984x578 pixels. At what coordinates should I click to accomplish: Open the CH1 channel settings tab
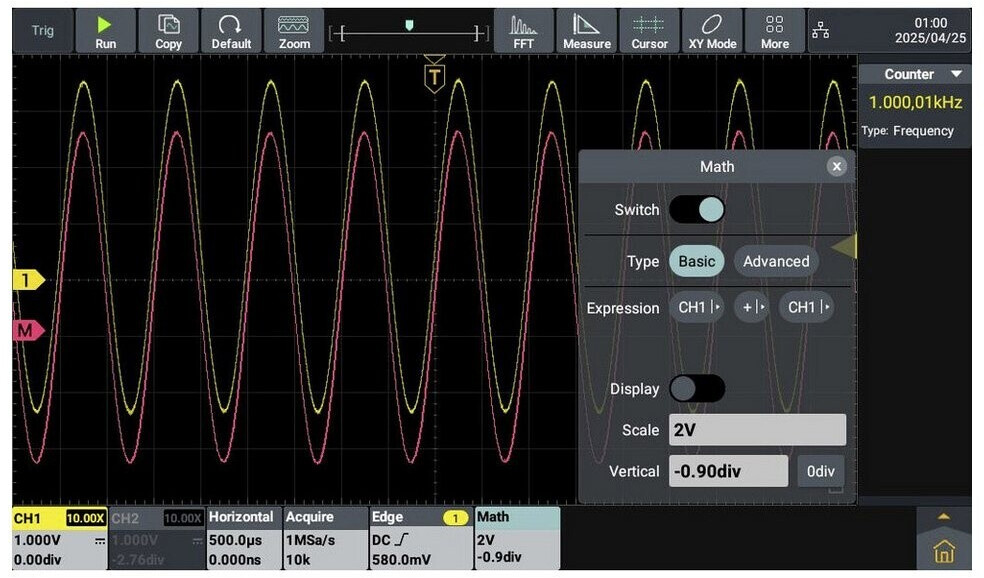click(x=59, y=538)
